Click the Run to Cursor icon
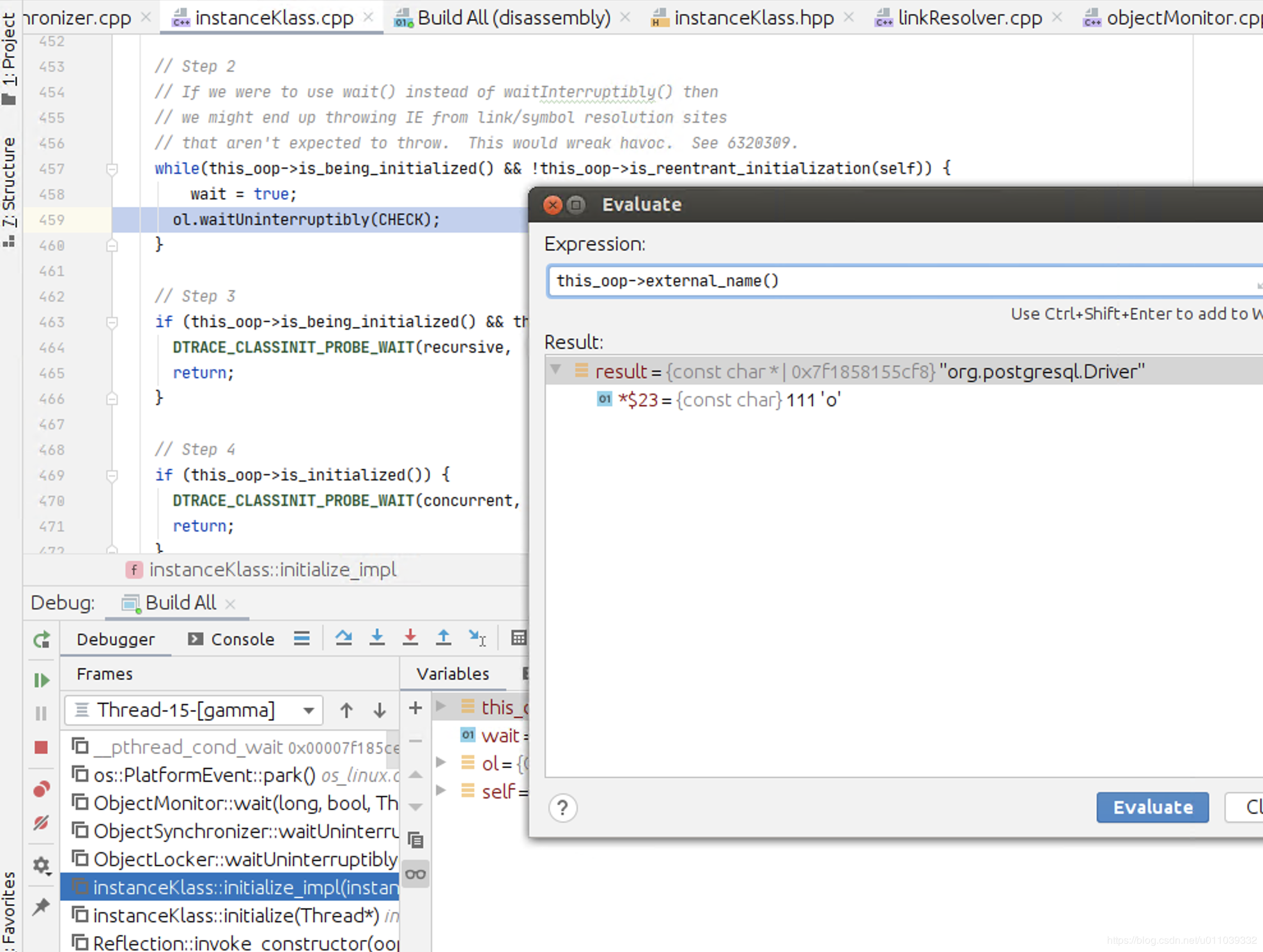Image resolution: width=1263 pixels, height=952 pixels. click(x=477, y=638)
